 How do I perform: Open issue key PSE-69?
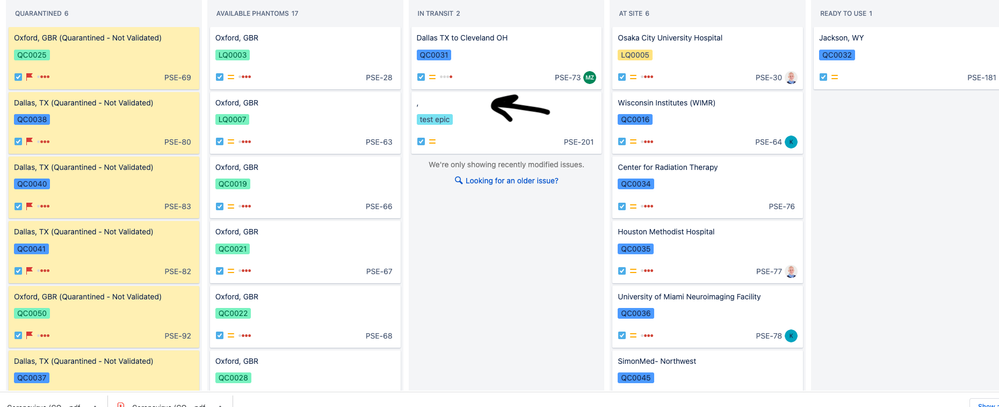(x=177, y=78)
